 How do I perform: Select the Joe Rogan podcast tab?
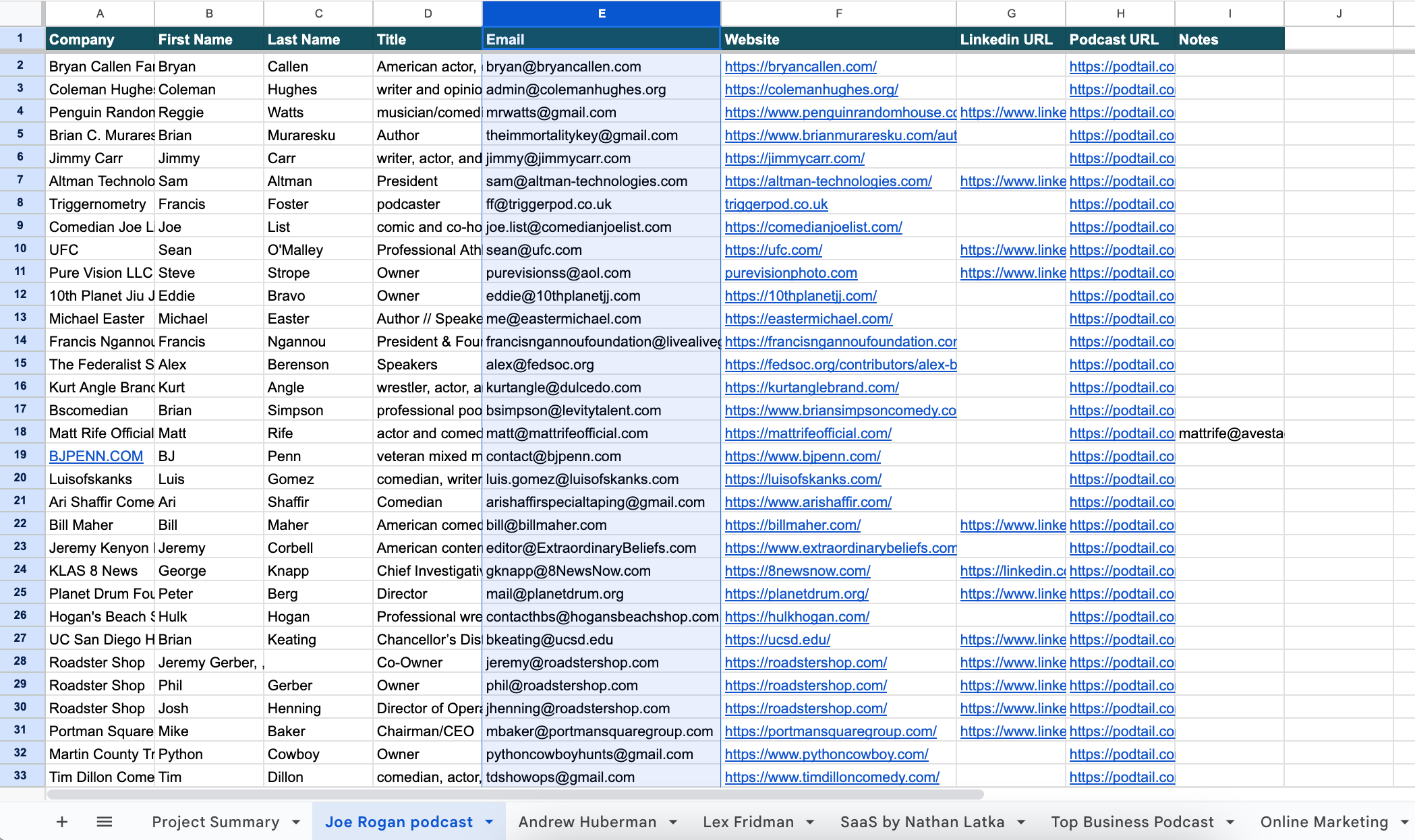coord(399,822)
